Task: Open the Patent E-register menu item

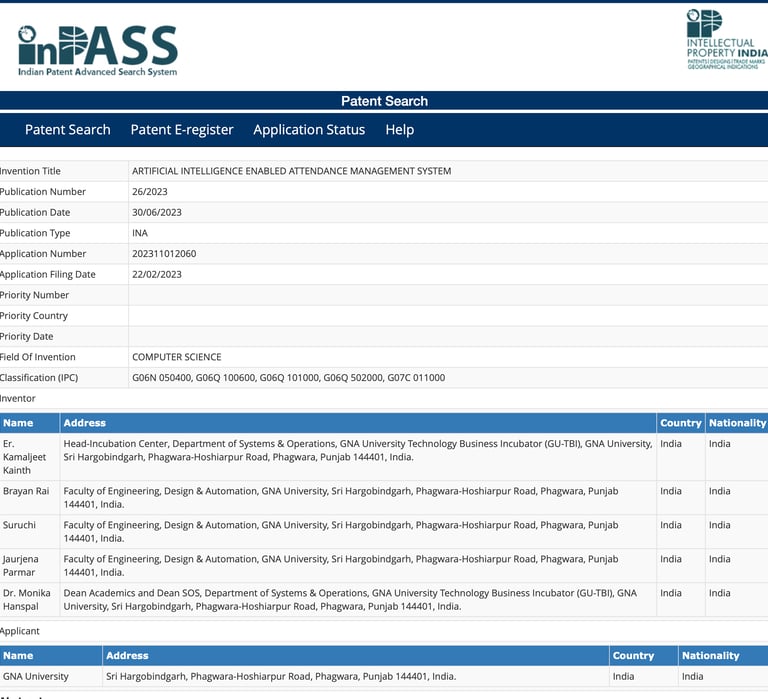Action: (182, 130)
